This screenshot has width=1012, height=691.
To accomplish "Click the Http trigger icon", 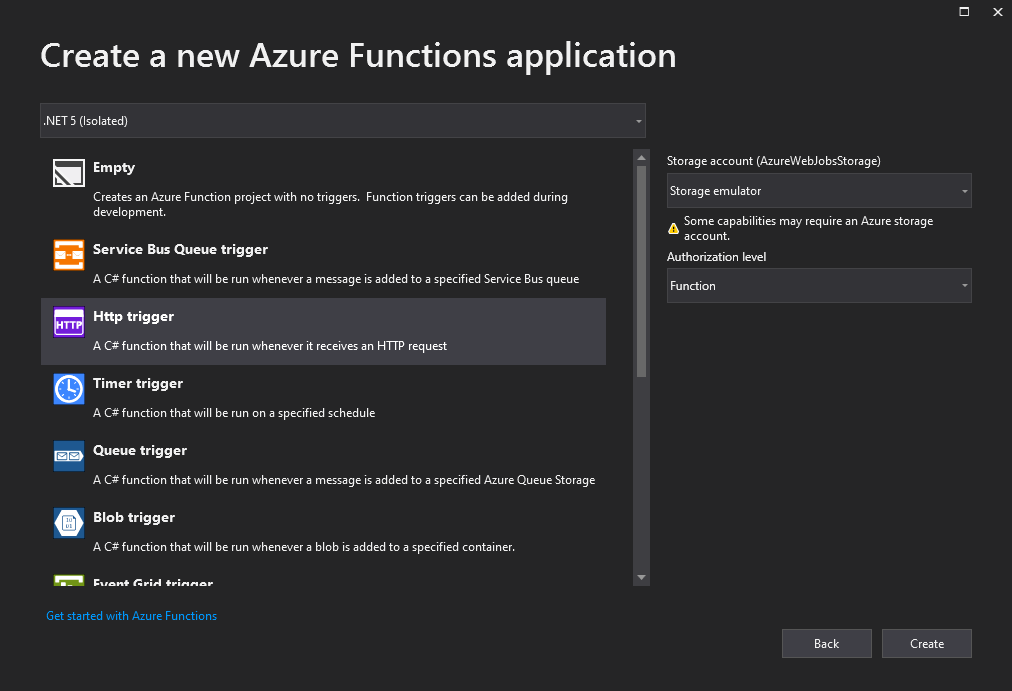I will 68,322.
